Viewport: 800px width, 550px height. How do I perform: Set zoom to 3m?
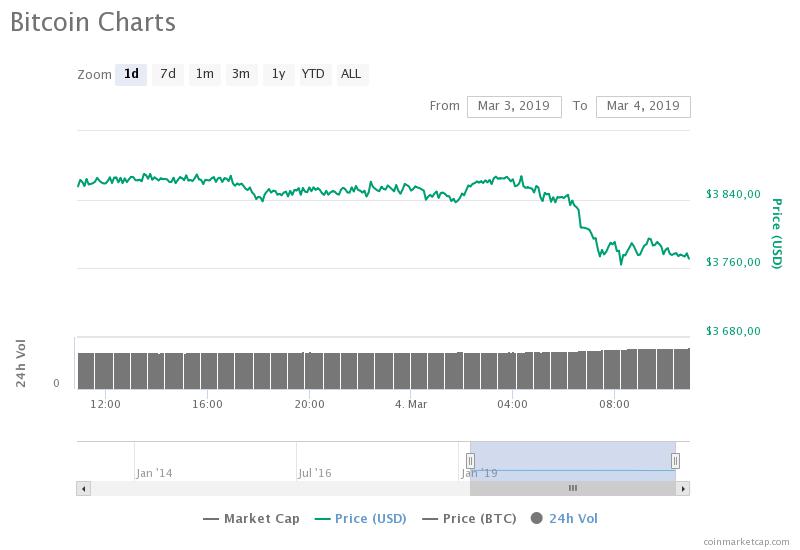(241, 74)
